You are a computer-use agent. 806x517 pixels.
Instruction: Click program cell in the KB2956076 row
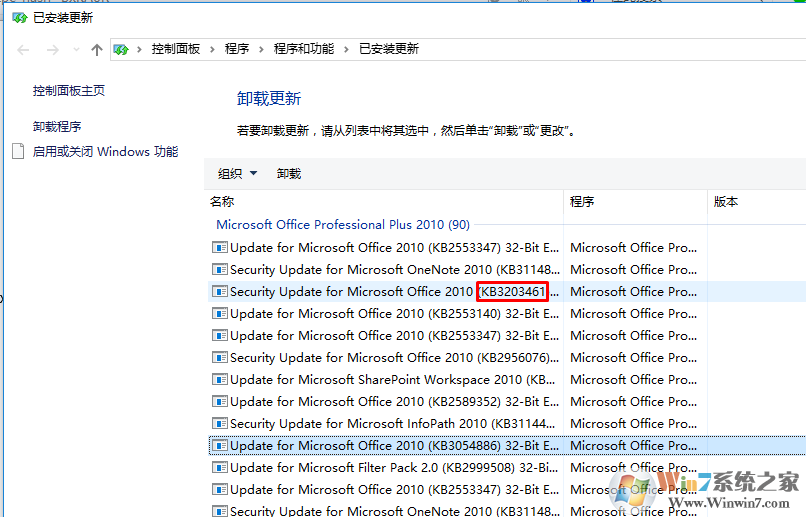coord(634,358)
